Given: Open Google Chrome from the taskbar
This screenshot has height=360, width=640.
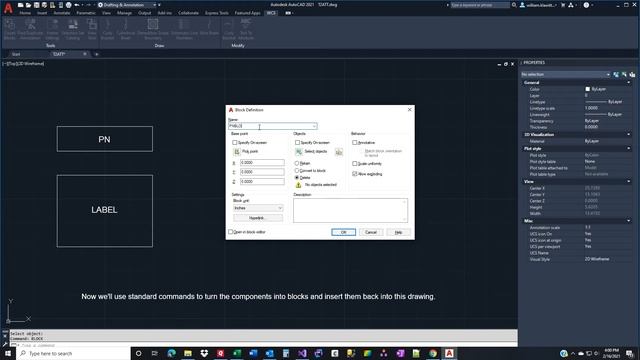Looking at the screenshot, I should (x=433, y=353).
